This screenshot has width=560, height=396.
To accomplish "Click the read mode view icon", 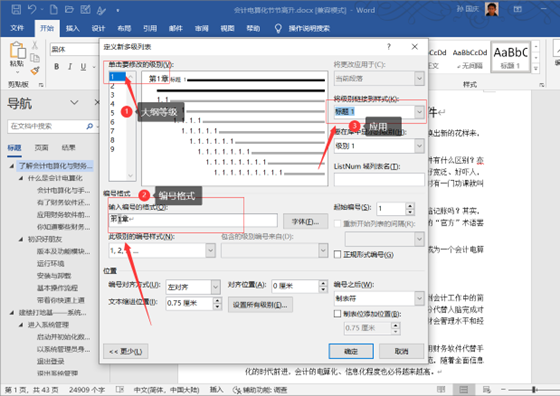I will click(x=441, y=390).
